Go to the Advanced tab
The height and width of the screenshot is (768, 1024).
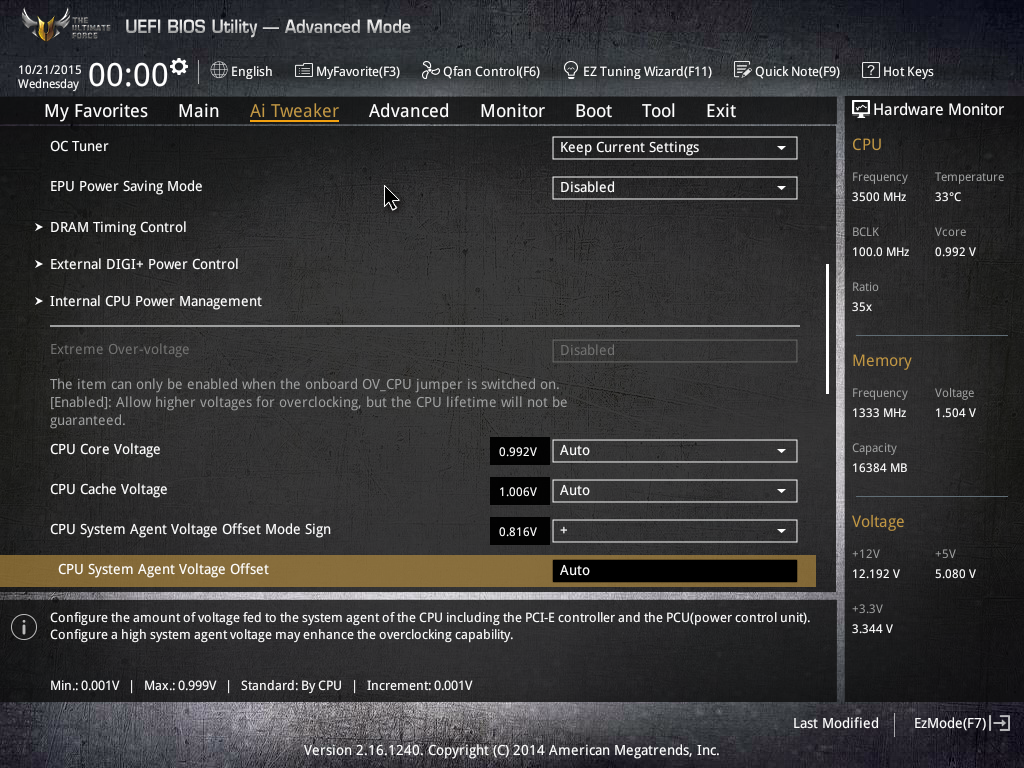(409, 111)
